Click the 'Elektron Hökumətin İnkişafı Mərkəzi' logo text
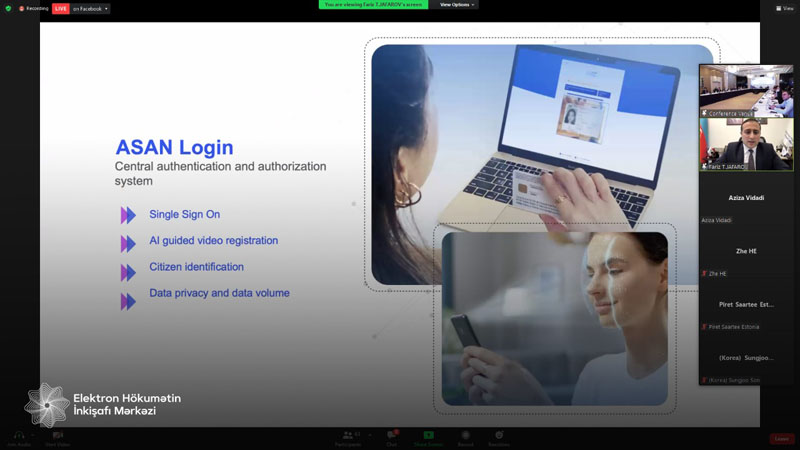This screenshot has width=800, height=450. click(x=127, y=404)
